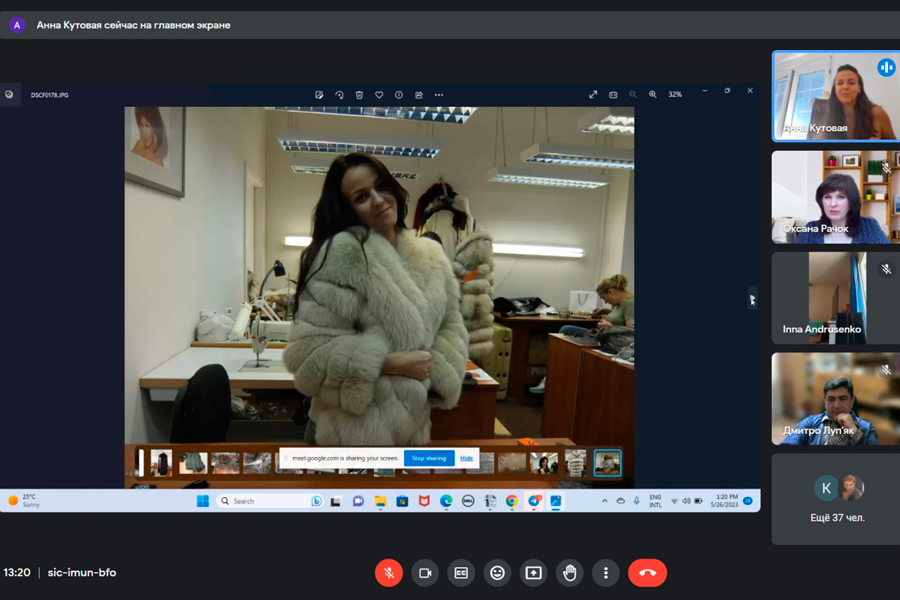
Task: Hide the screen sharing notification bar
Action: 466,458
